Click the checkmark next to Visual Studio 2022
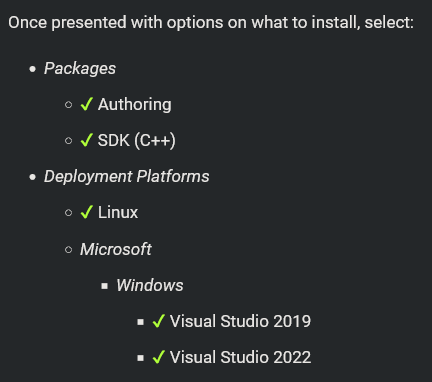The height and width of the screenshot is (382, 432). point(159,357)
